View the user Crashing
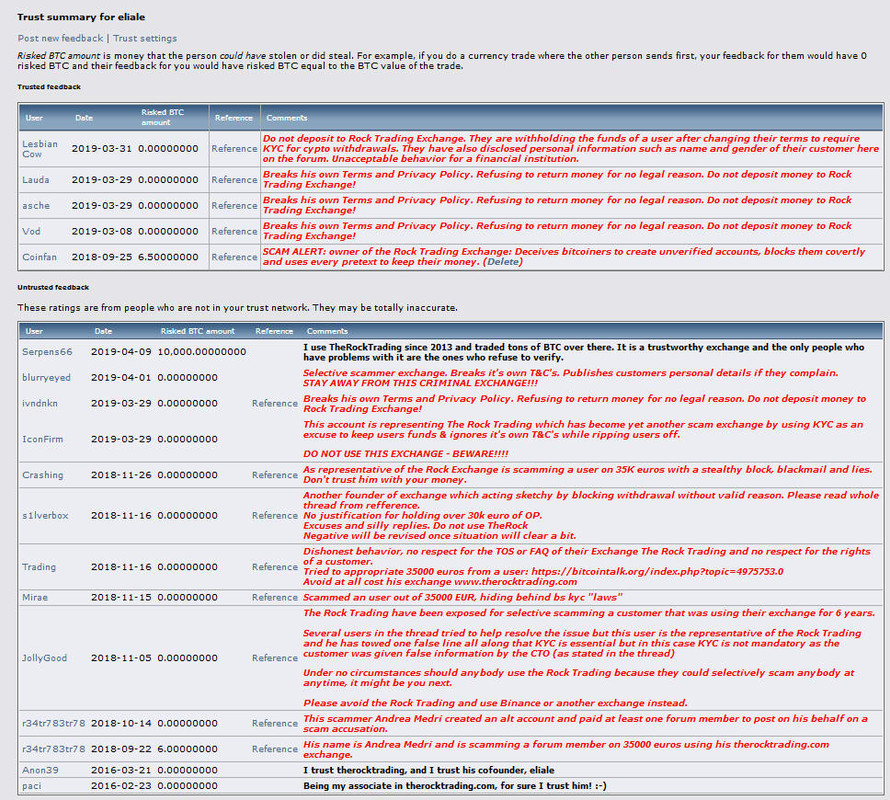 point(43,475)
